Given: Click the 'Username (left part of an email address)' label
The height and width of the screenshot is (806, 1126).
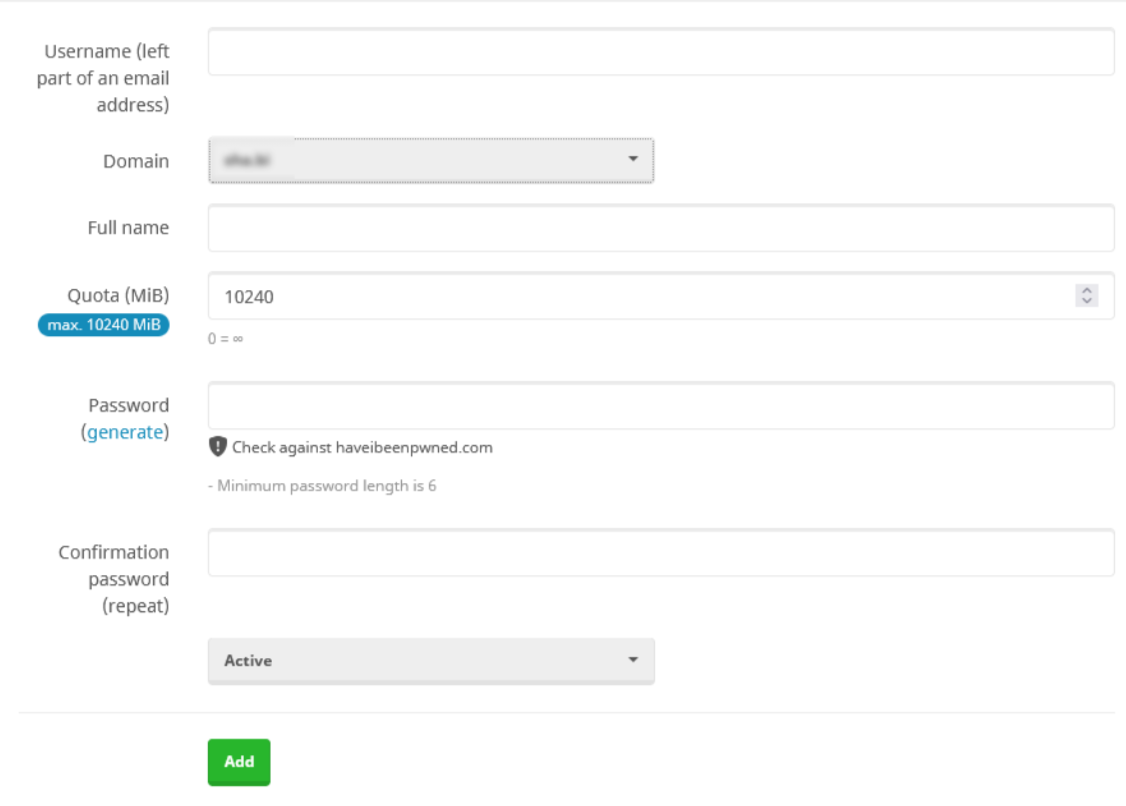Looking at the screenshot, I should (x=104, y=78).
